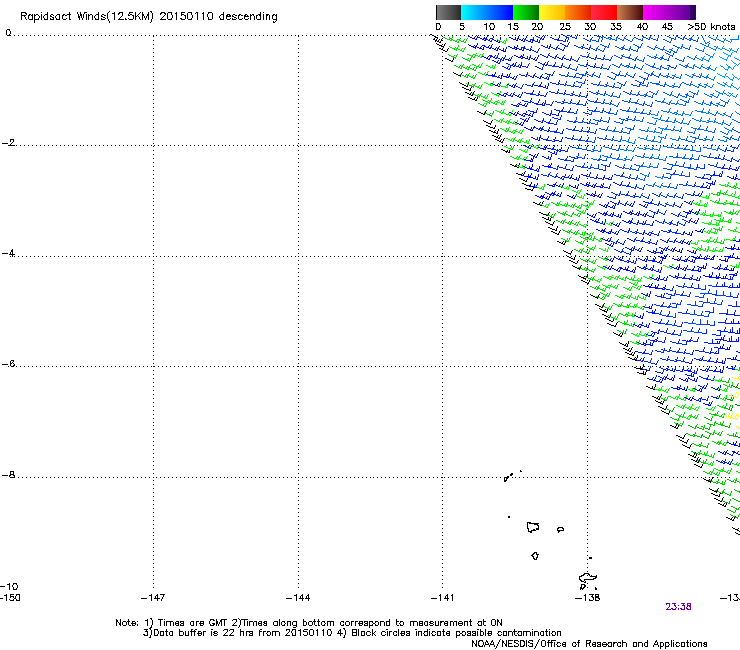The height and width of the screenshot is (650, 740).
Task: Click the longitude label '-141'
Action: (x=442, y=598)
